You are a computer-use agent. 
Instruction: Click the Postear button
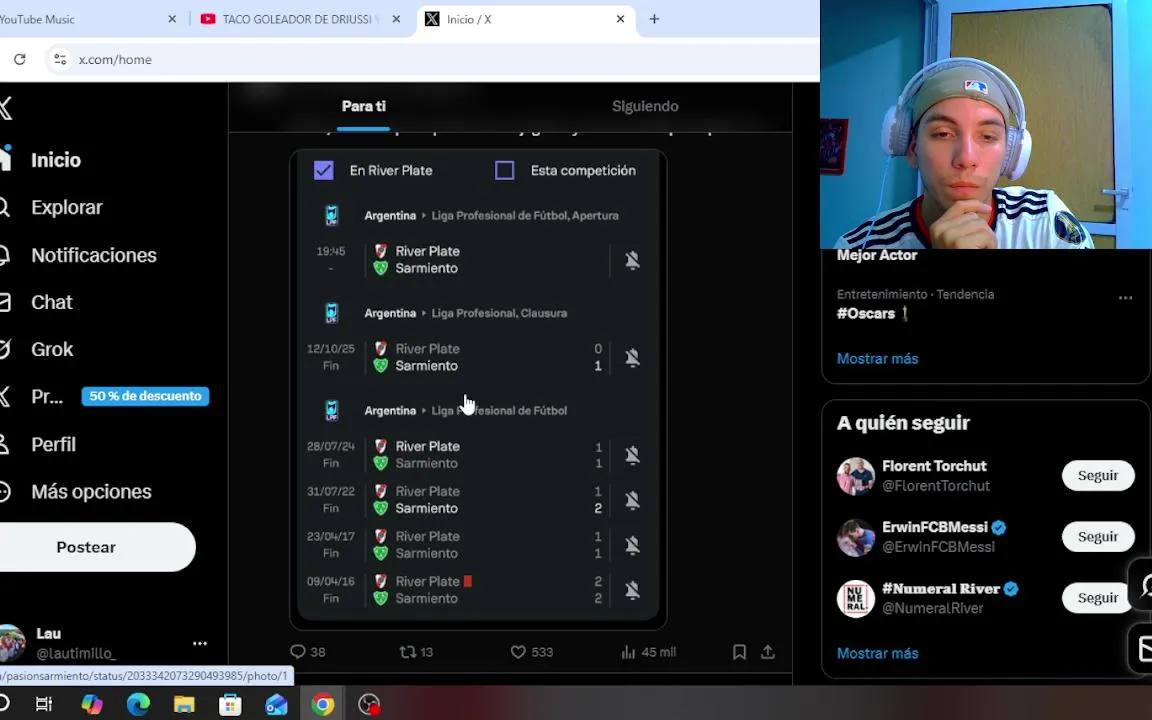click(x=87, y=547)
